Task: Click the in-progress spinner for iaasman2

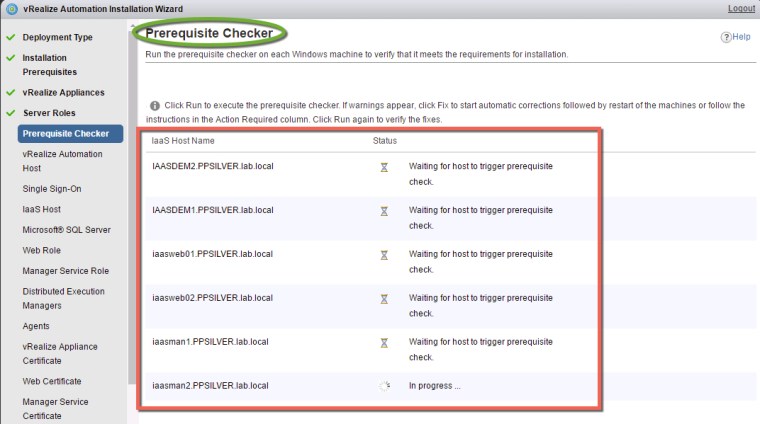Action: tap(384, 386)
